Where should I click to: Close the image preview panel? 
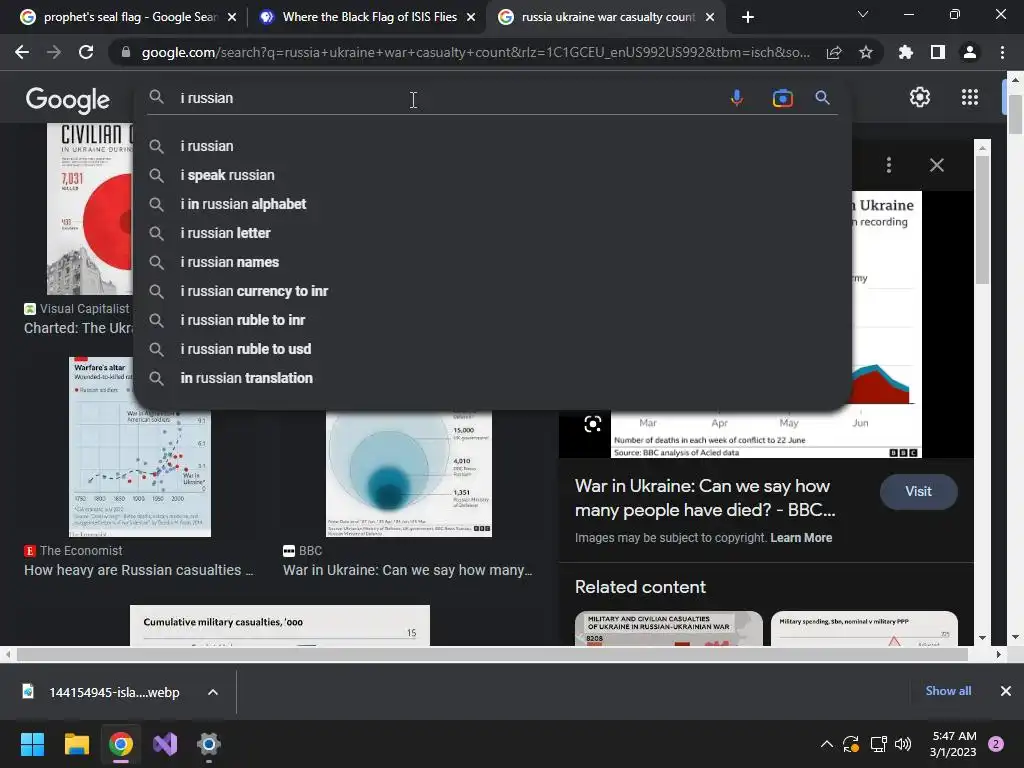(x=937, y=165)
